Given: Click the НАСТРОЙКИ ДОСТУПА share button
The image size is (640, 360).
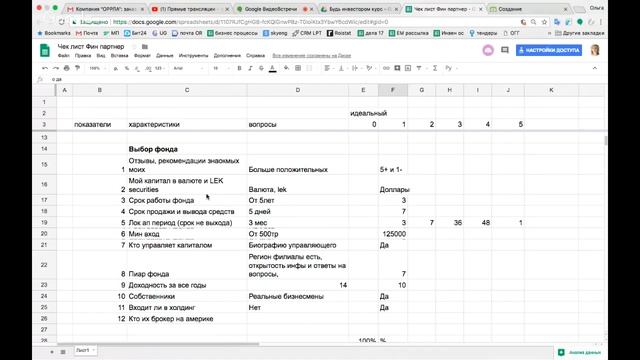Looking at the screenshot, I should (x=549, y=50).
